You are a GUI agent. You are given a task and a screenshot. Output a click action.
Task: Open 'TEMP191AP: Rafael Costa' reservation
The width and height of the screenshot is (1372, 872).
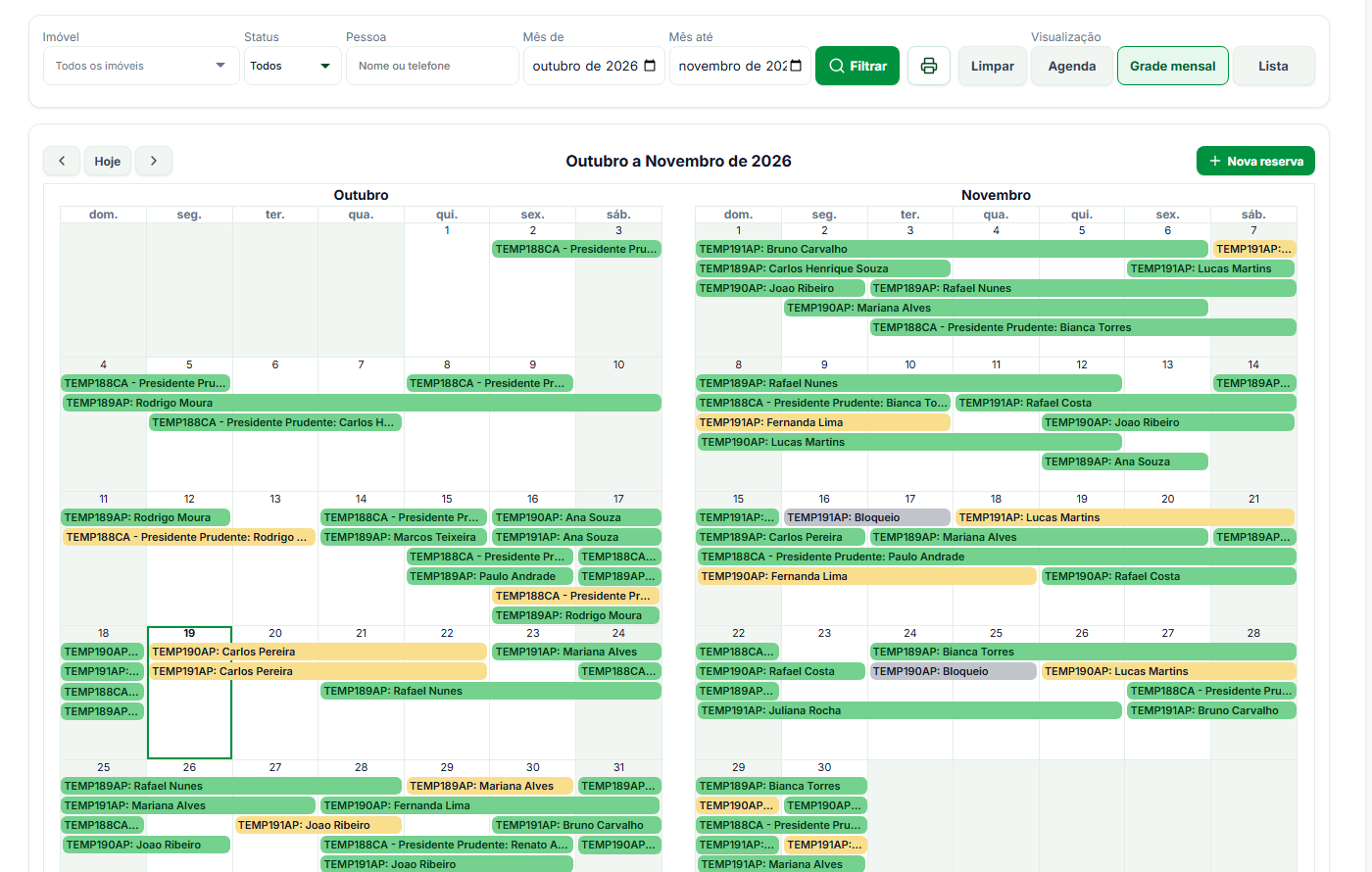[1126, 403]
